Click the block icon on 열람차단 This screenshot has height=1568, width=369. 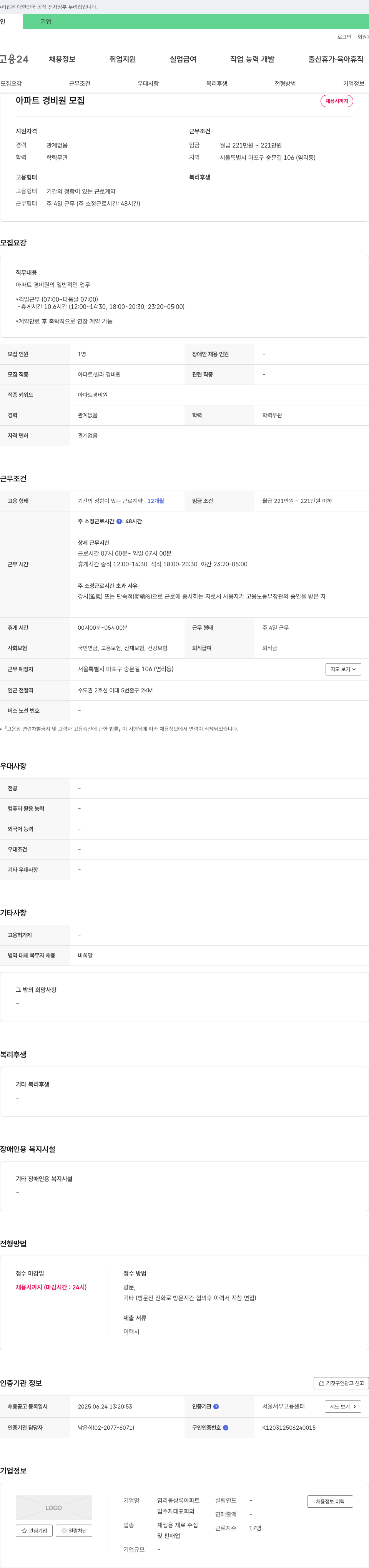pyautogui.click(x=64, y=1530)
